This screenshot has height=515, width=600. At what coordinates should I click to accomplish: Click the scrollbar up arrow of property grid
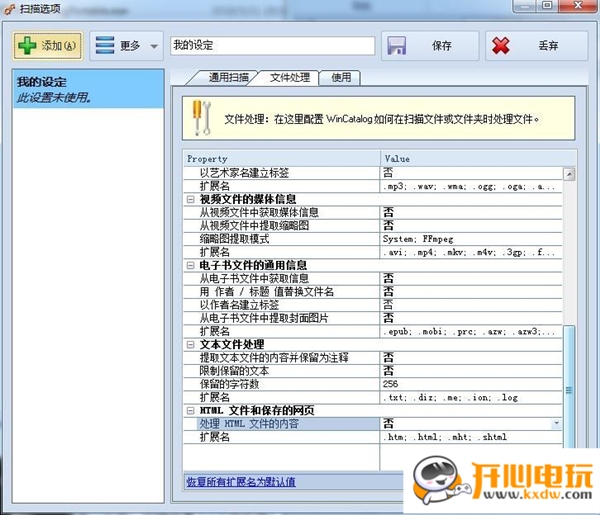pyautogui.click(x=569, y=174)
